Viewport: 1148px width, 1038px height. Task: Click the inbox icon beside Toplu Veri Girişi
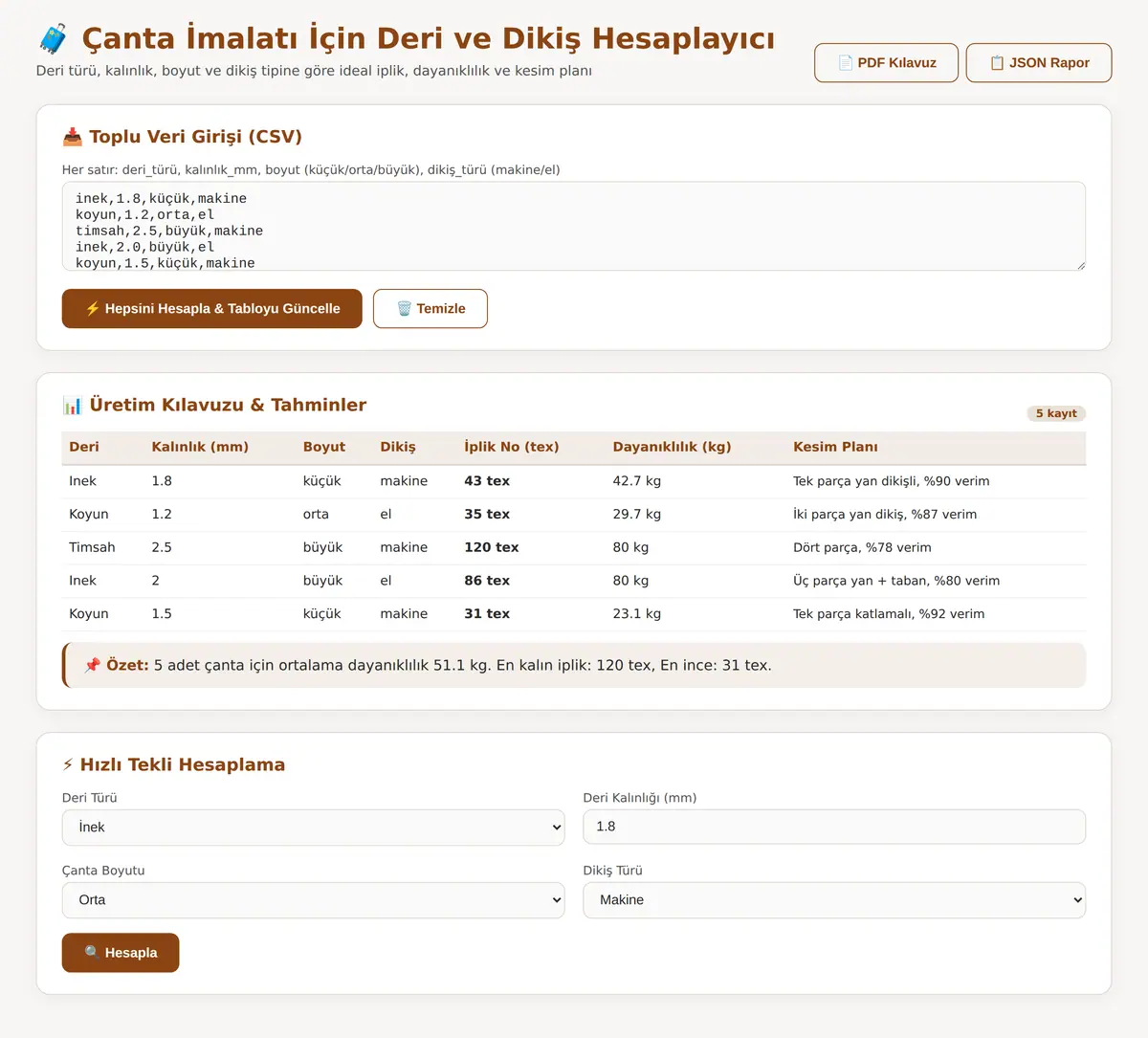(73, 137)
